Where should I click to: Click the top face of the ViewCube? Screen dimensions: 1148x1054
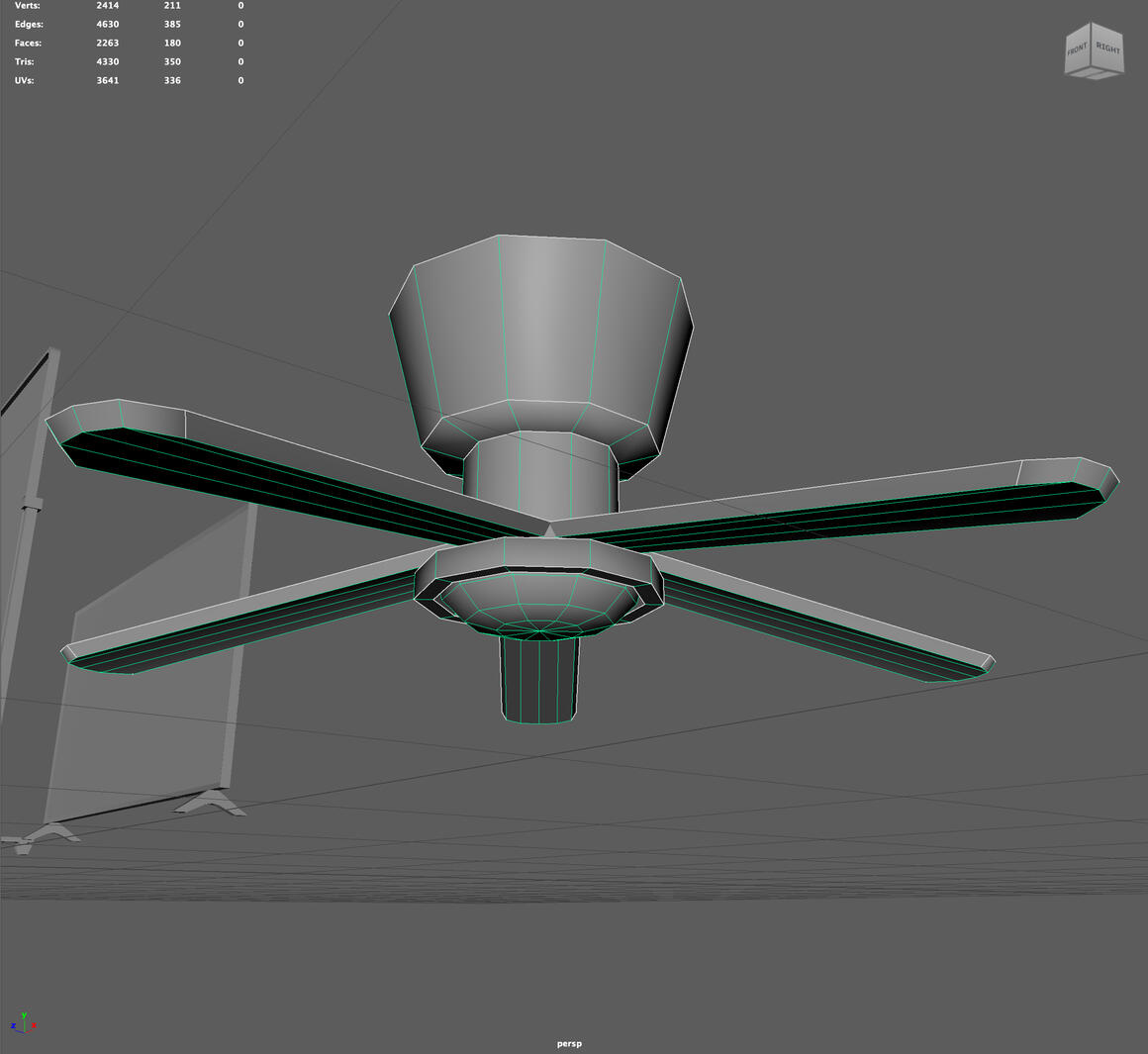(x=1090, y=23)
